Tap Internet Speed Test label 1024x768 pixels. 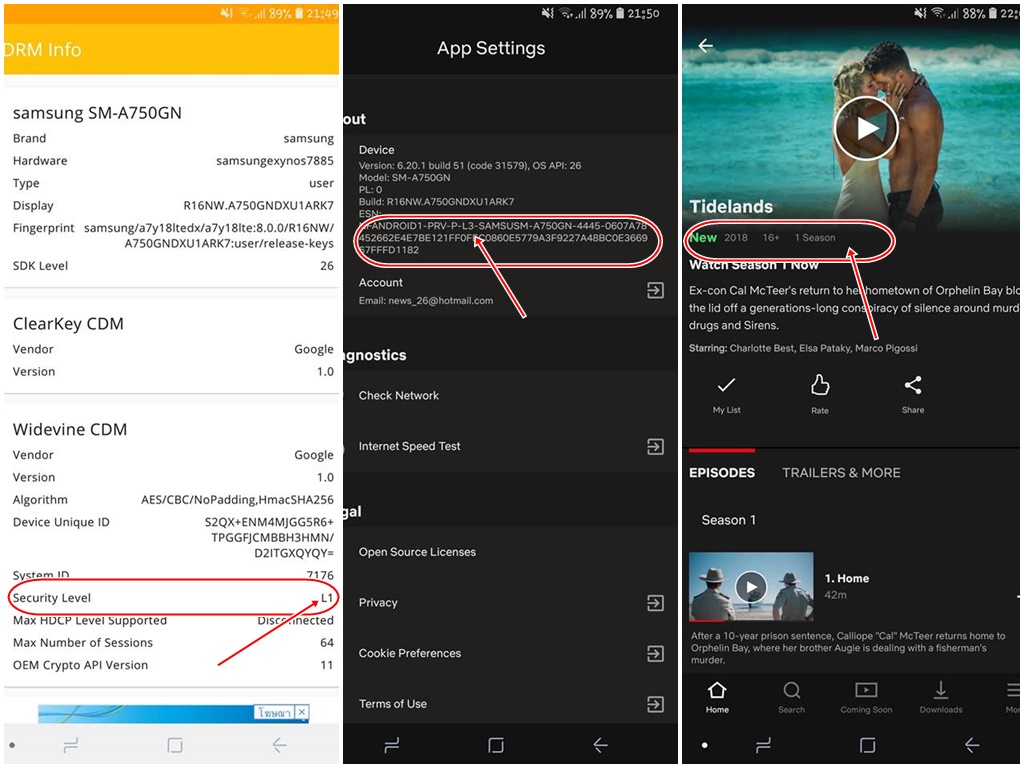(x=409, y=446)
